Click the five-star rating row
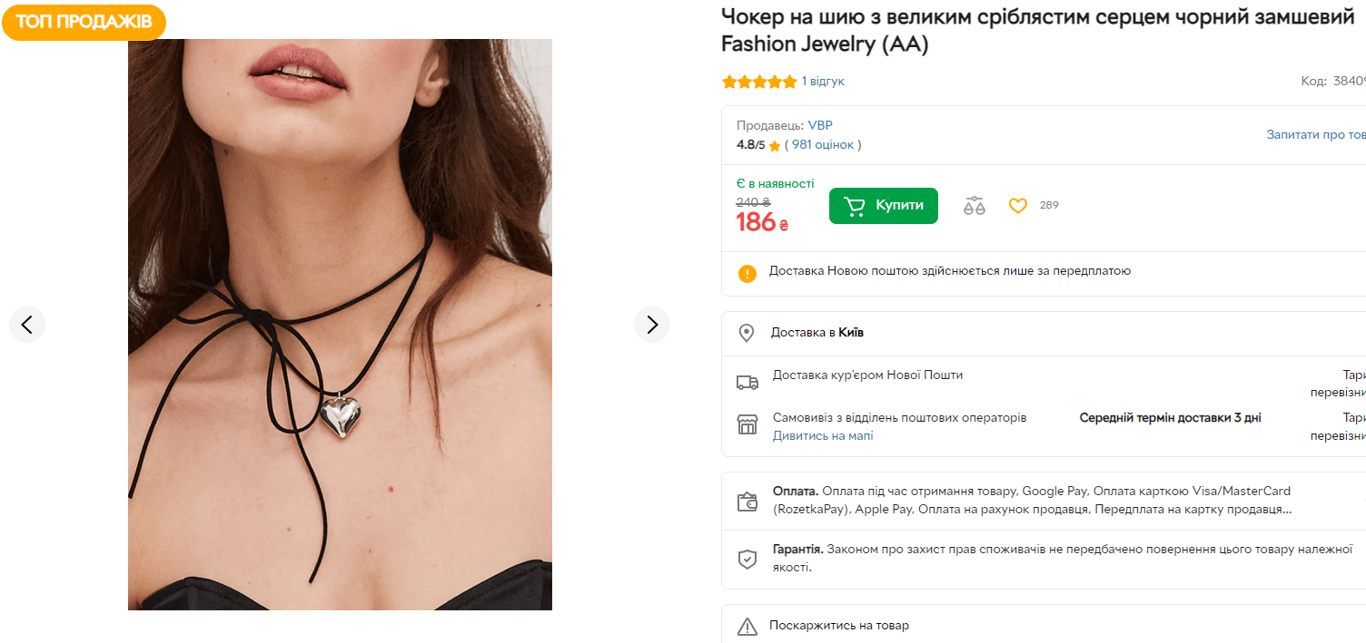1366x643 pixels. point(758,81)
